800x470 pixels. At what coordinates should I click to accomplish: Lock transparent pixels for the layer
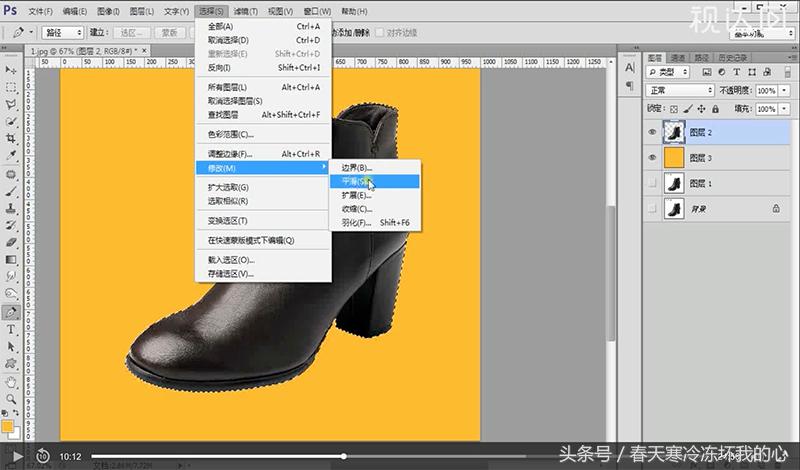click(674, 109)
